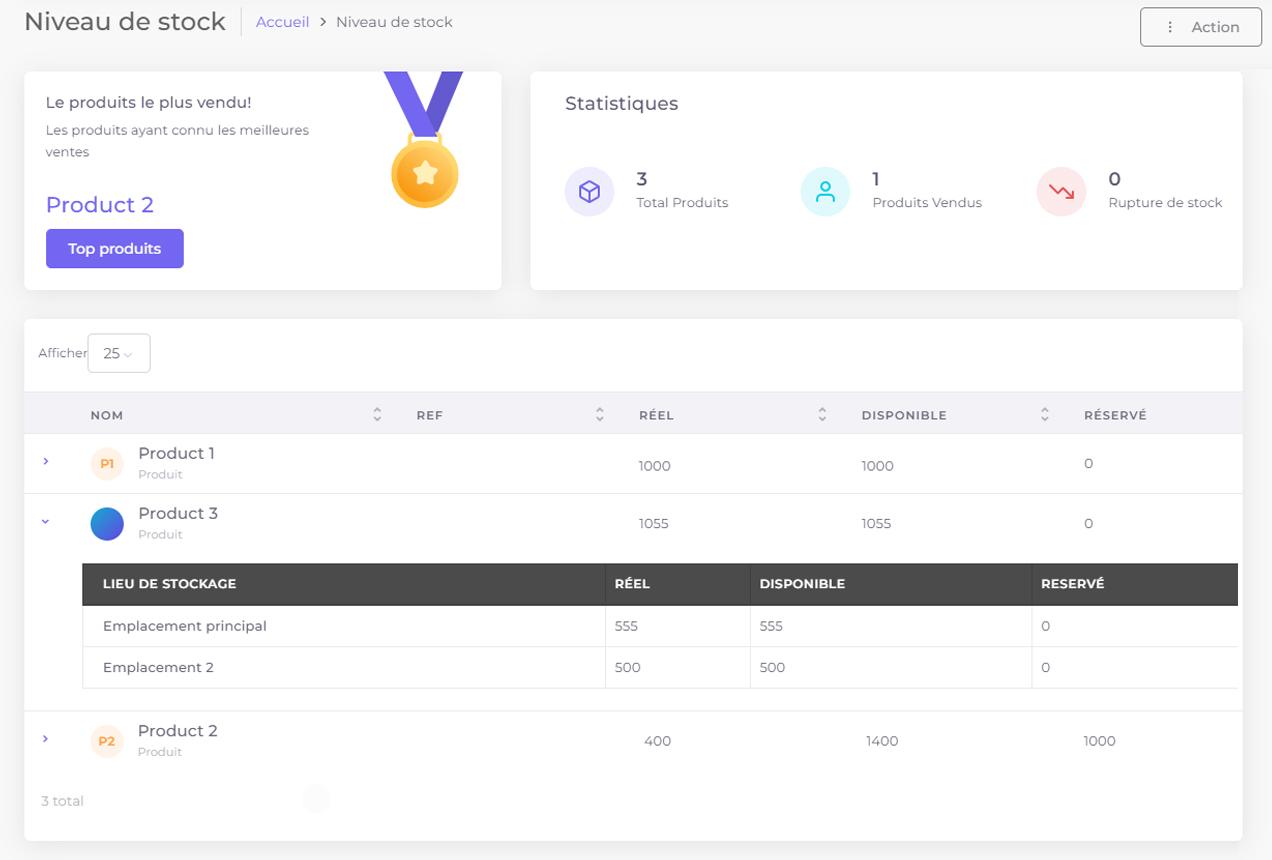
Task: Open the Action menu
Action: pos(1200,27)
